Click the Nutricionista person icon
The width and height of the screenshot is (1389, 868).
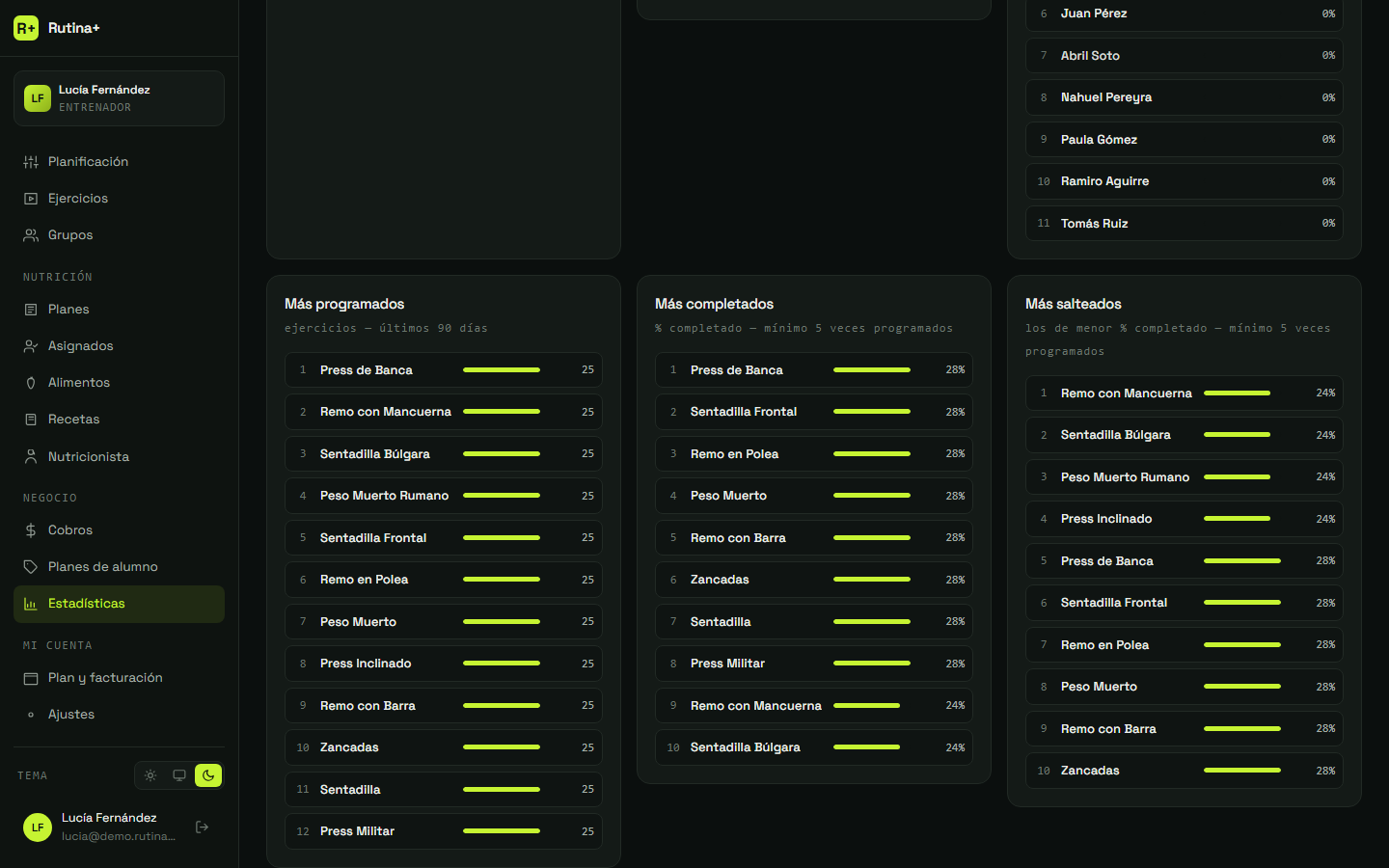point(31,456)
